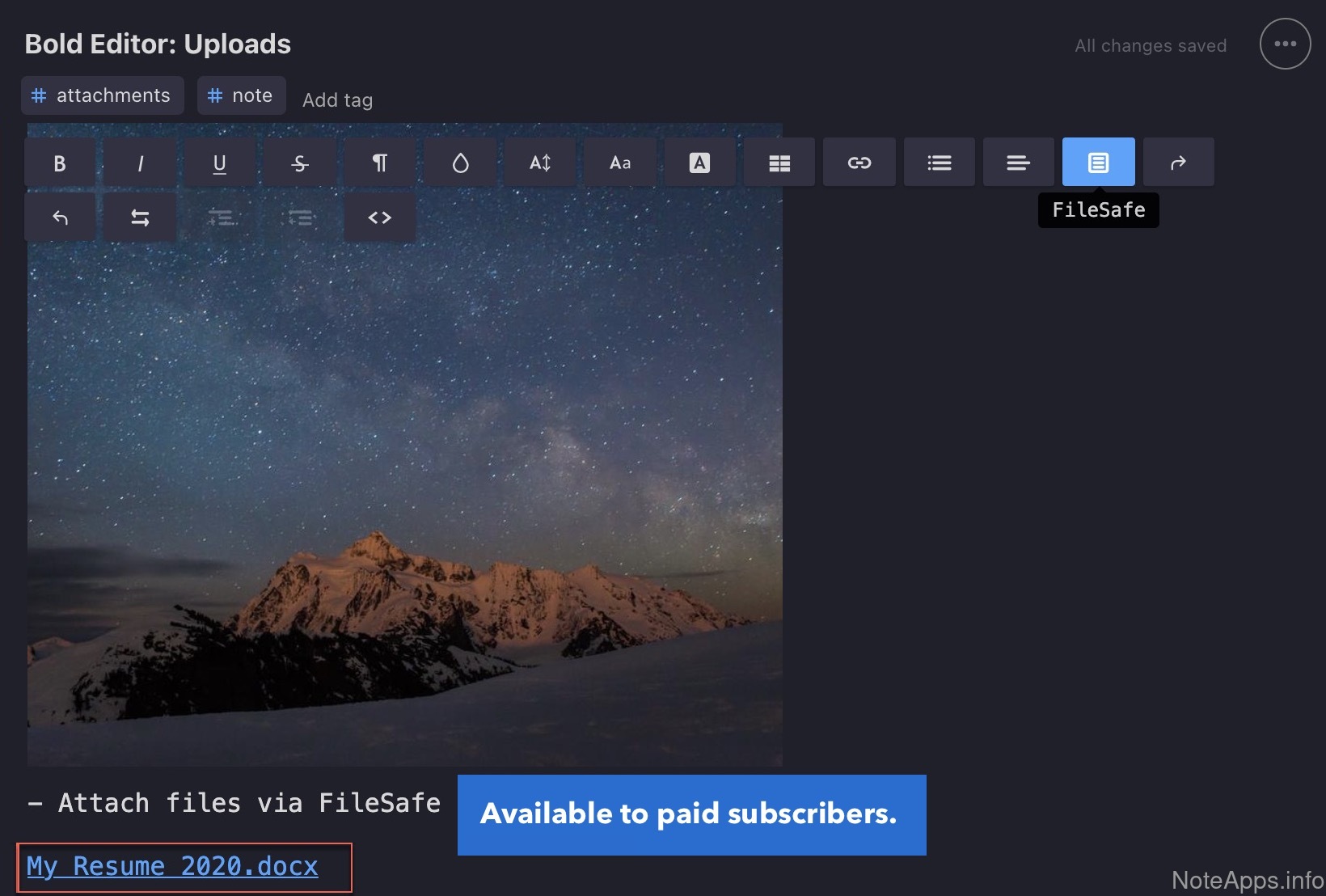
Task: Select the attachments tag
Action: tap(103, 95)
